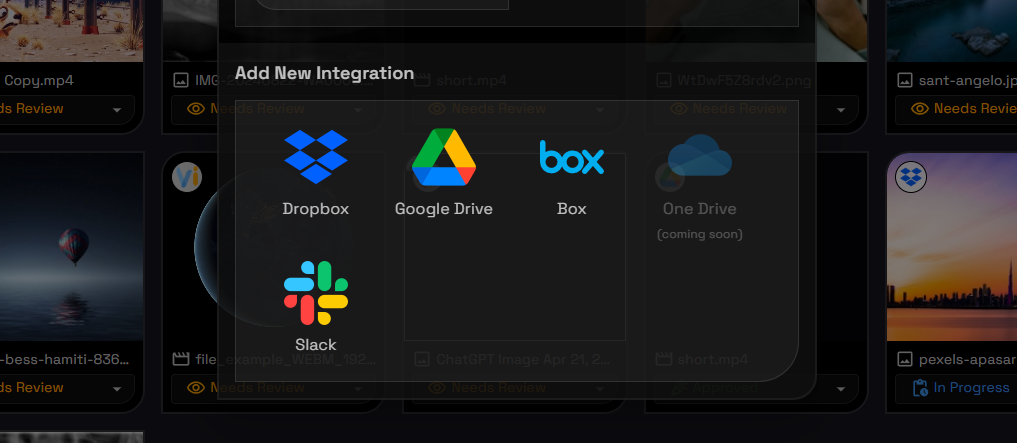Click the Copy.mp4 file name
This screenshot has height=443, width=1017.
pyautogui.click(x=39, y=81)
